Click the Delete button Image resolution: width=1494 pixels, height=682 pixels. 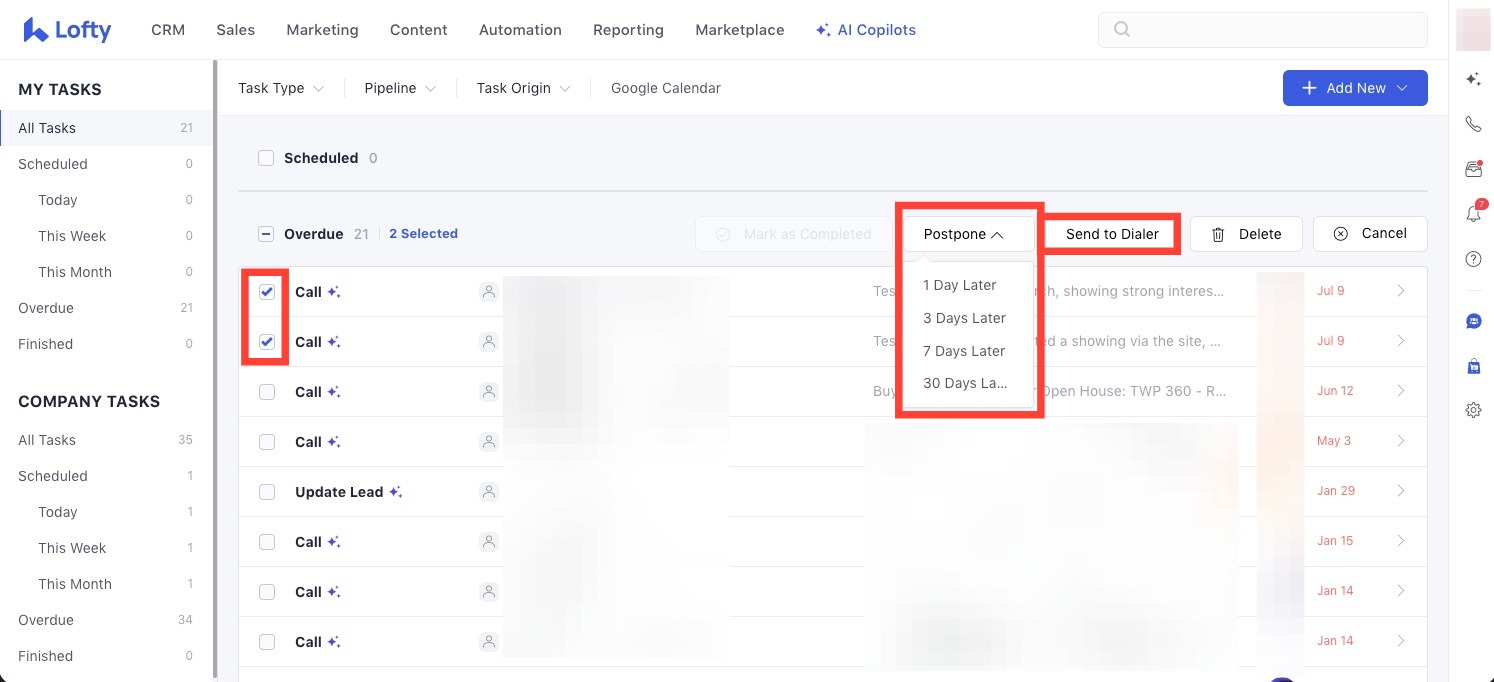click(1246, 234)
